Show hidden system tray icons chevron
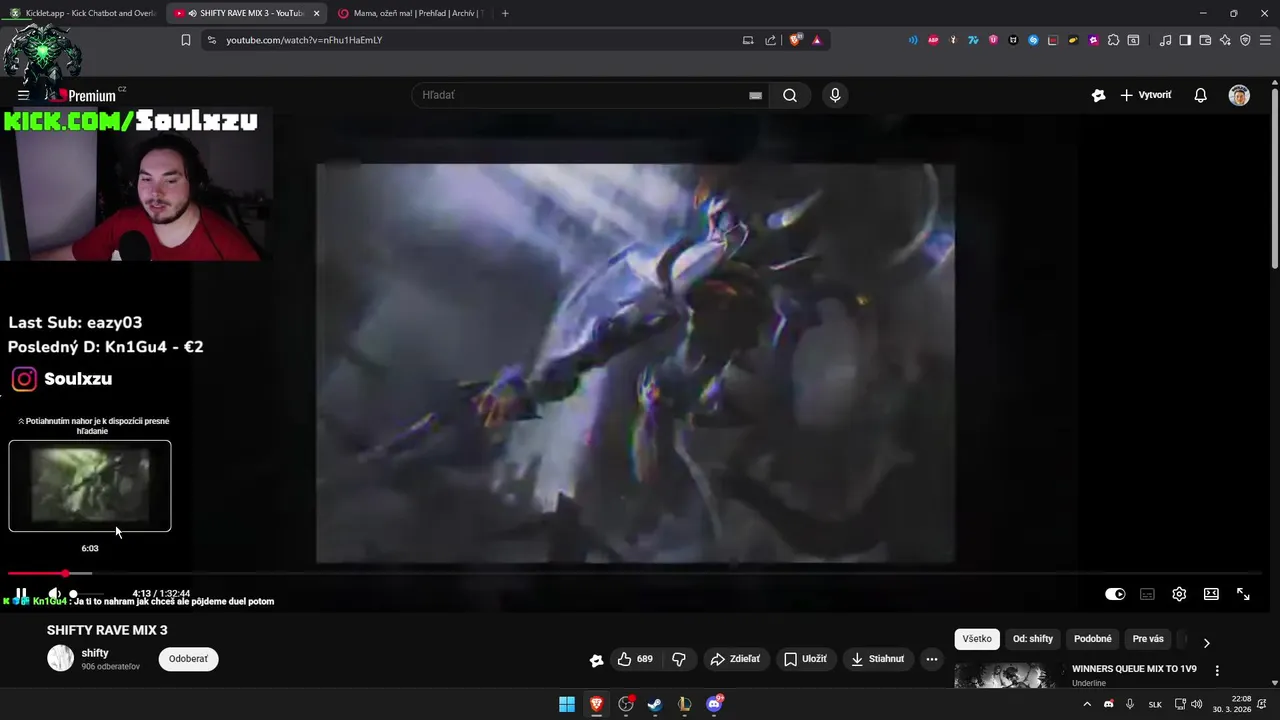Screen dimensions: 1280x720 [x=1087, y=704]
